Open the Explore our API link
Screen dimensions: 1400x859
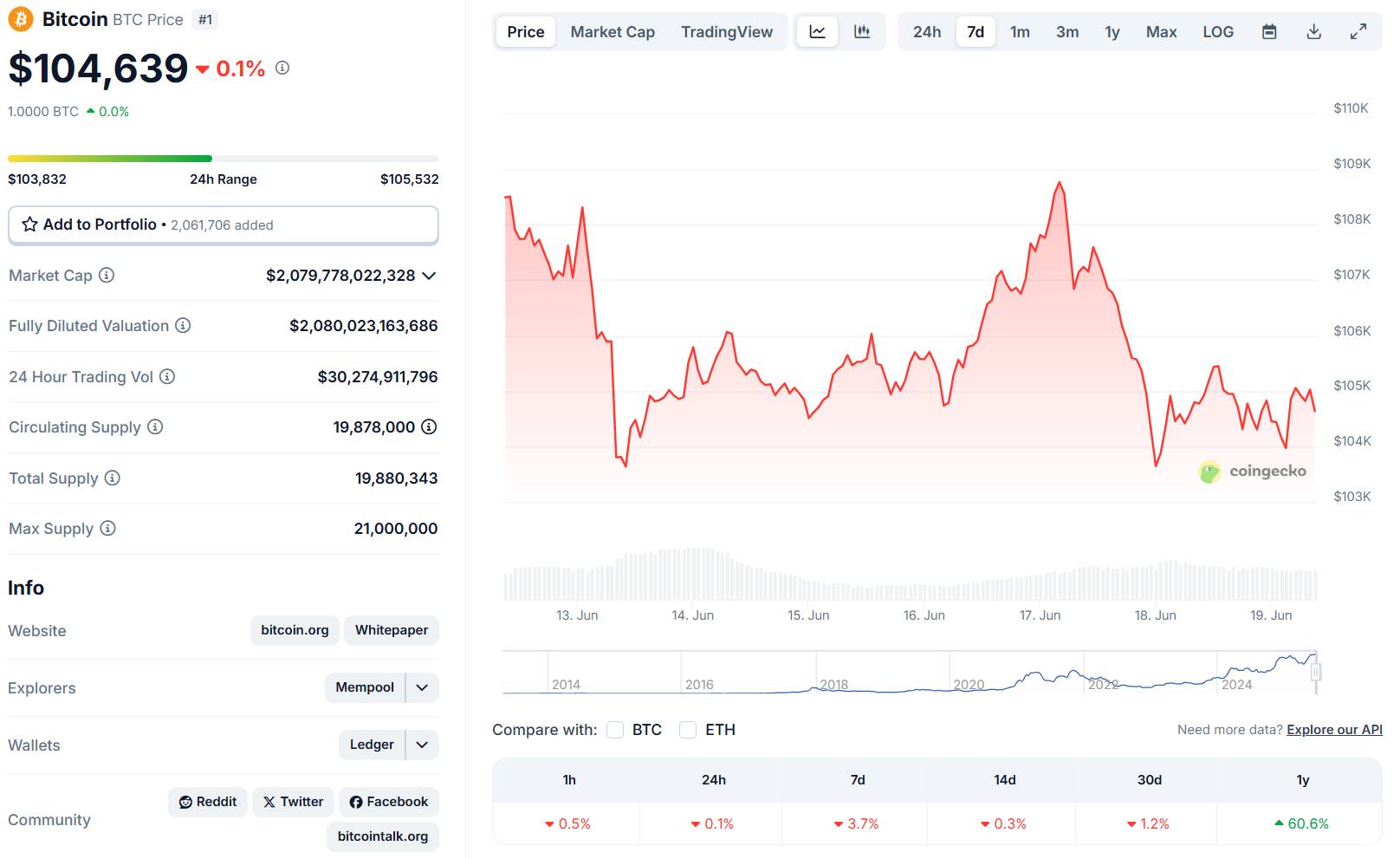coord(1332,730)
